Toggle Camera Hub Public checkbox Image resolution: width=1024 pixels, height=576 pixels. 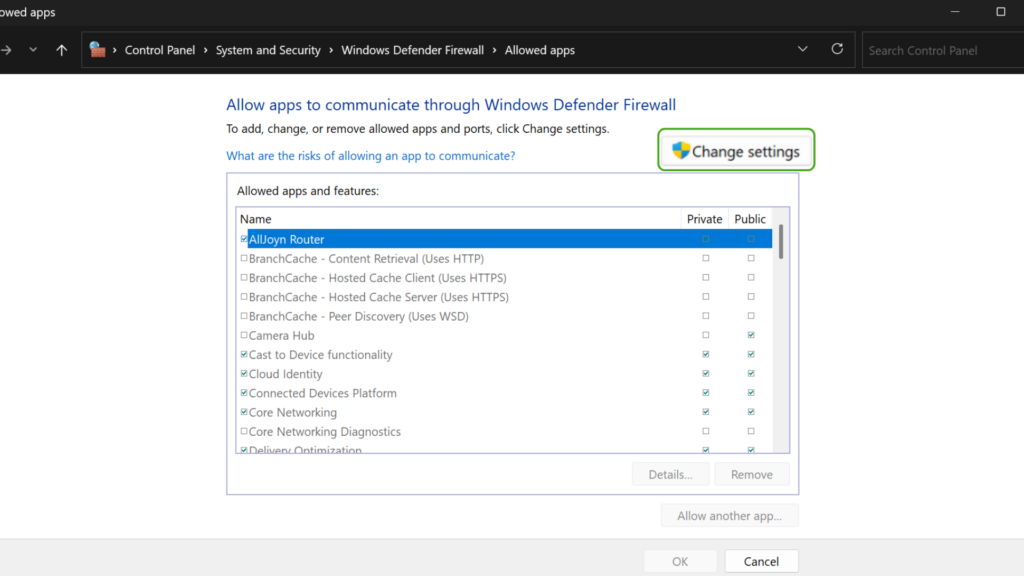(751, 335)
